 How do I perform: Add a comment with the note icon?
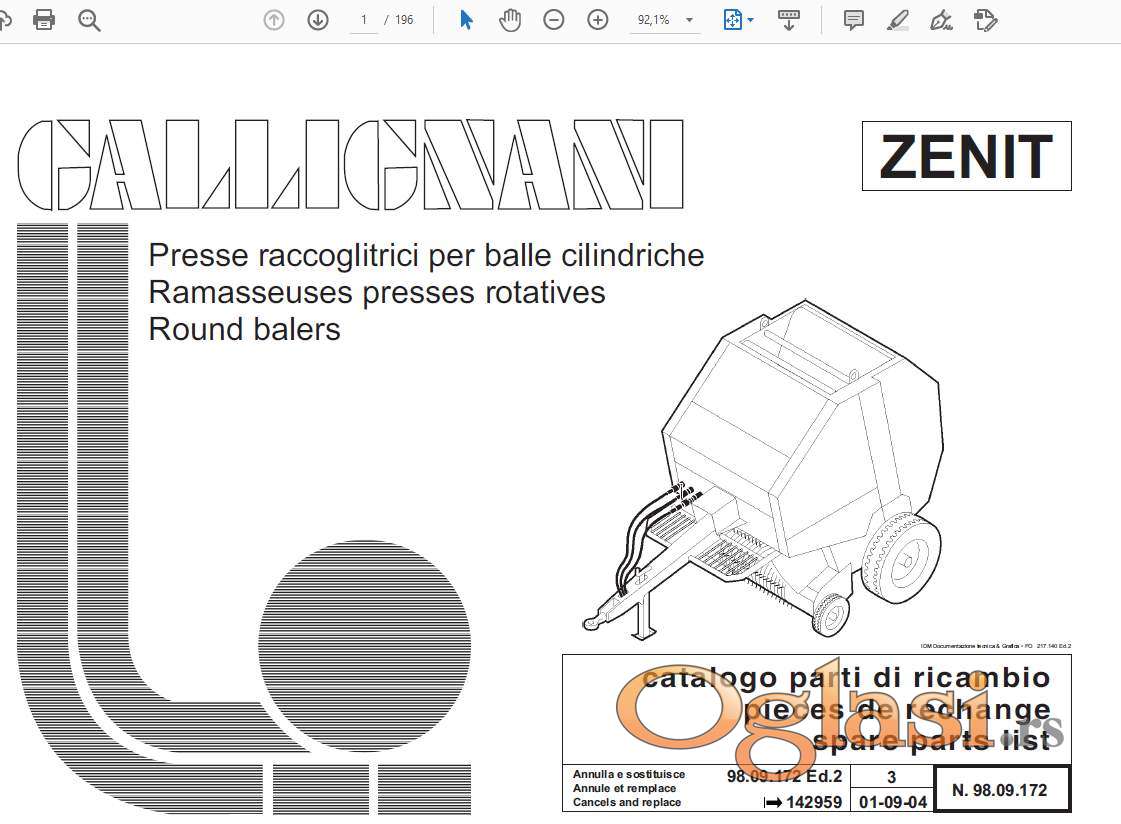coord(853,20)
